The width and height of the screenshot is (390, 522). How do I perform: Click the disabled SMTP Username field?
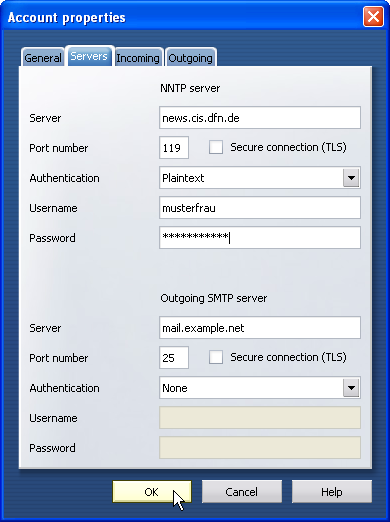pos(260,418)
